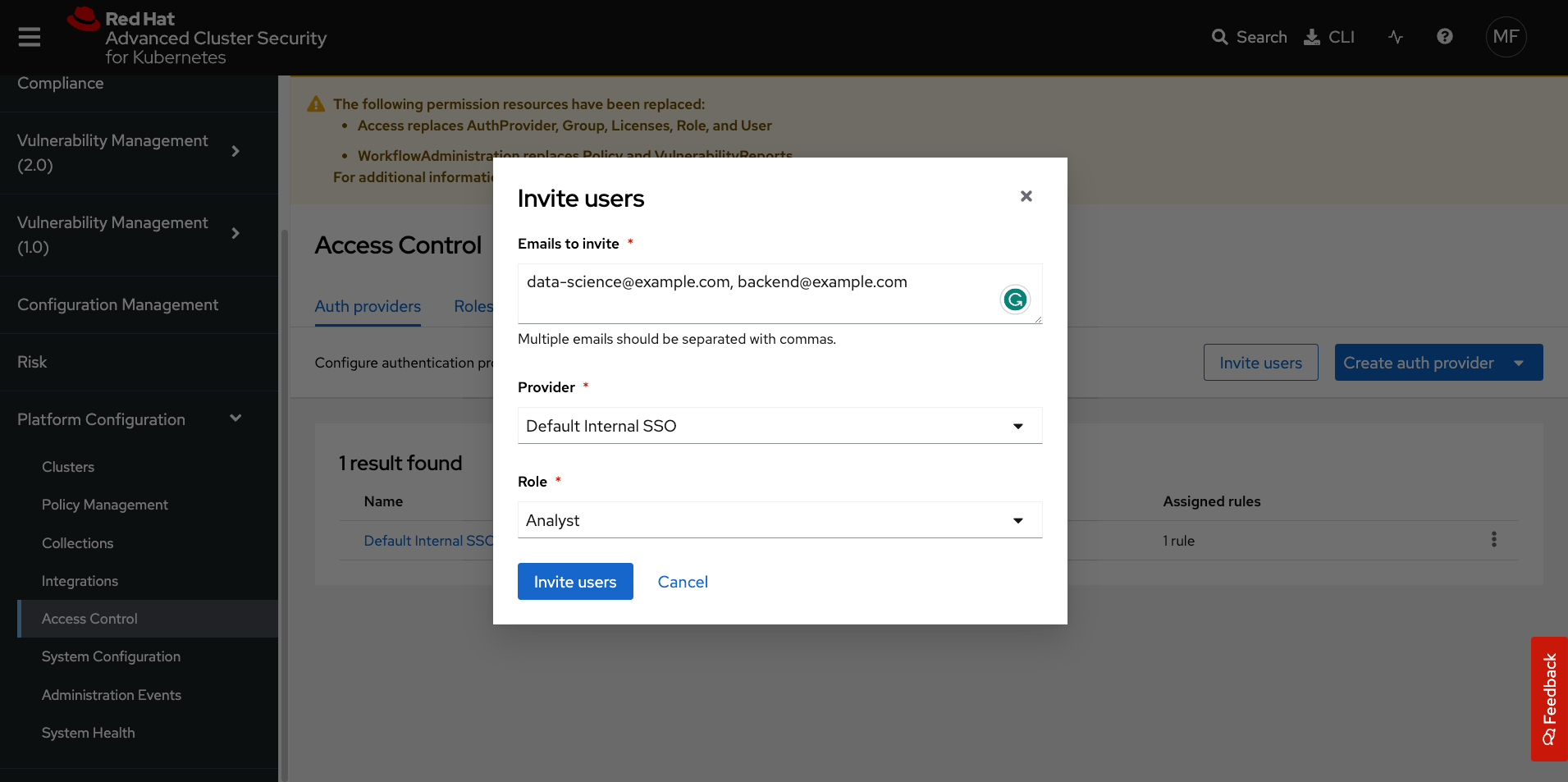Cancel the invite dialog
This screenshot has height=782, width=1568.
coord(682,581)
